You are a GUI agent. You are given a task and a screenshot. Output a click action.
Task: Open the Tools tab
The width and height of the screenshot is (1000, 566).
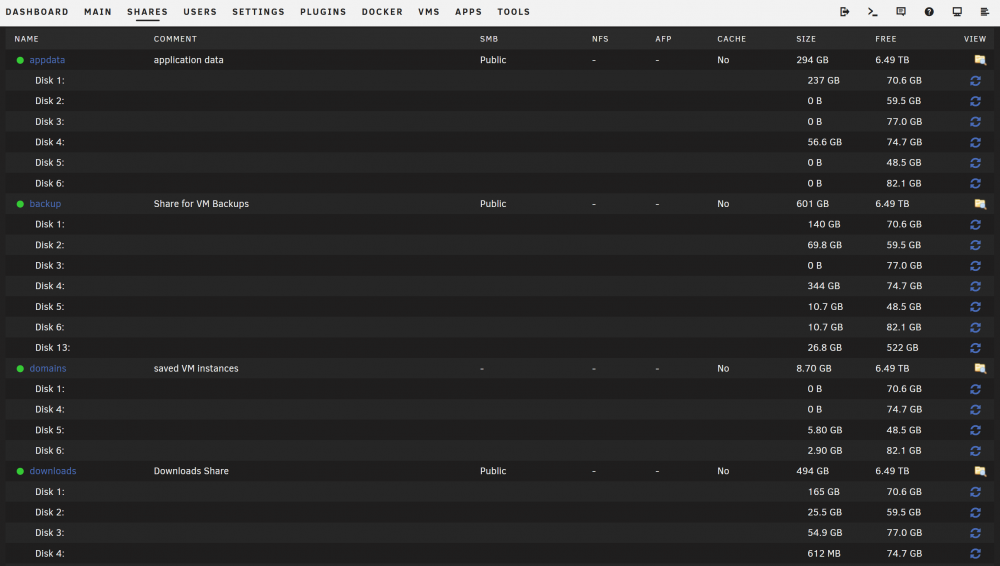click(513, 11)
